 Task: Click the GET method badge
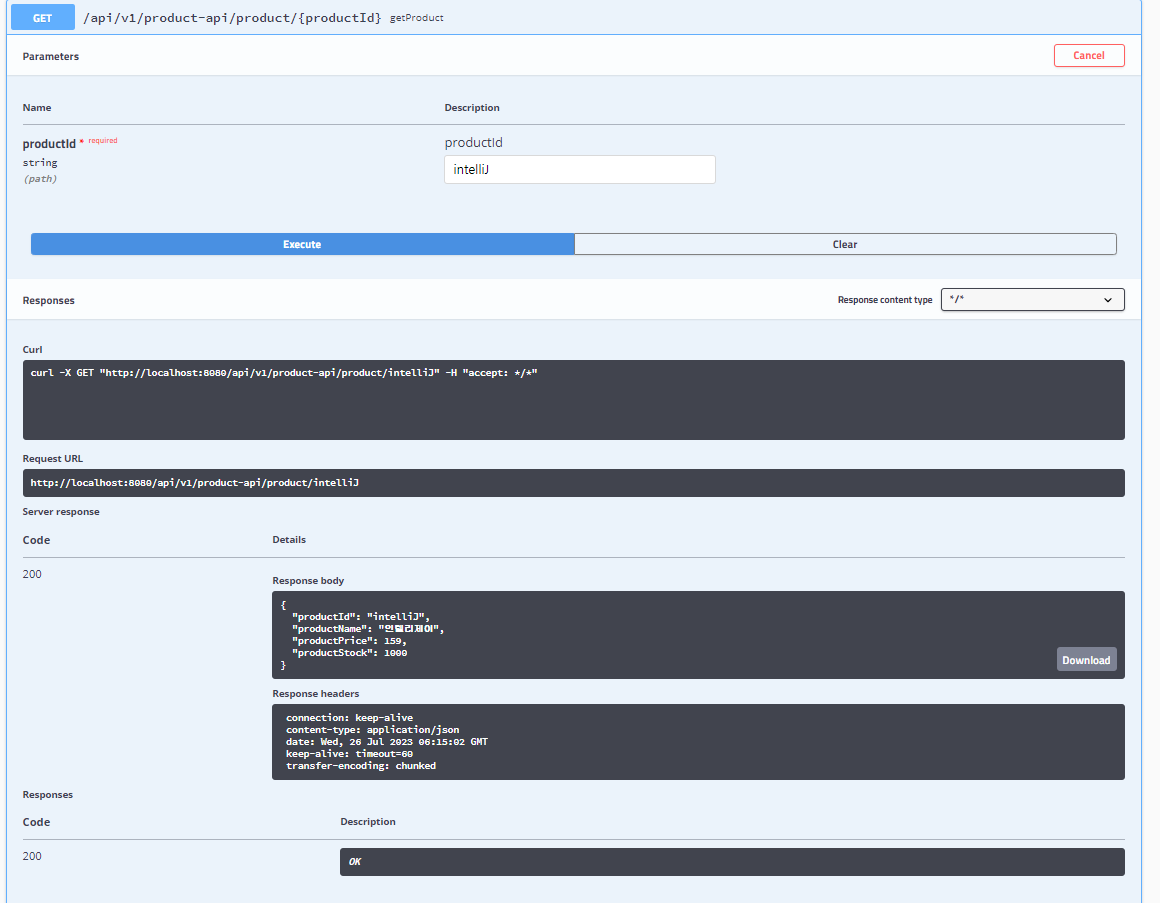click(42, 18)
